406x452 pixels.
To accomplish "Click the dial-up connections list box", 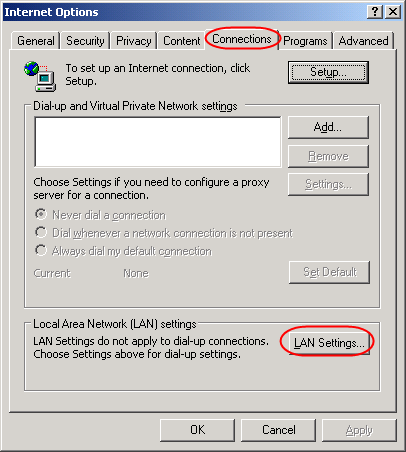I will click(158, 142).
